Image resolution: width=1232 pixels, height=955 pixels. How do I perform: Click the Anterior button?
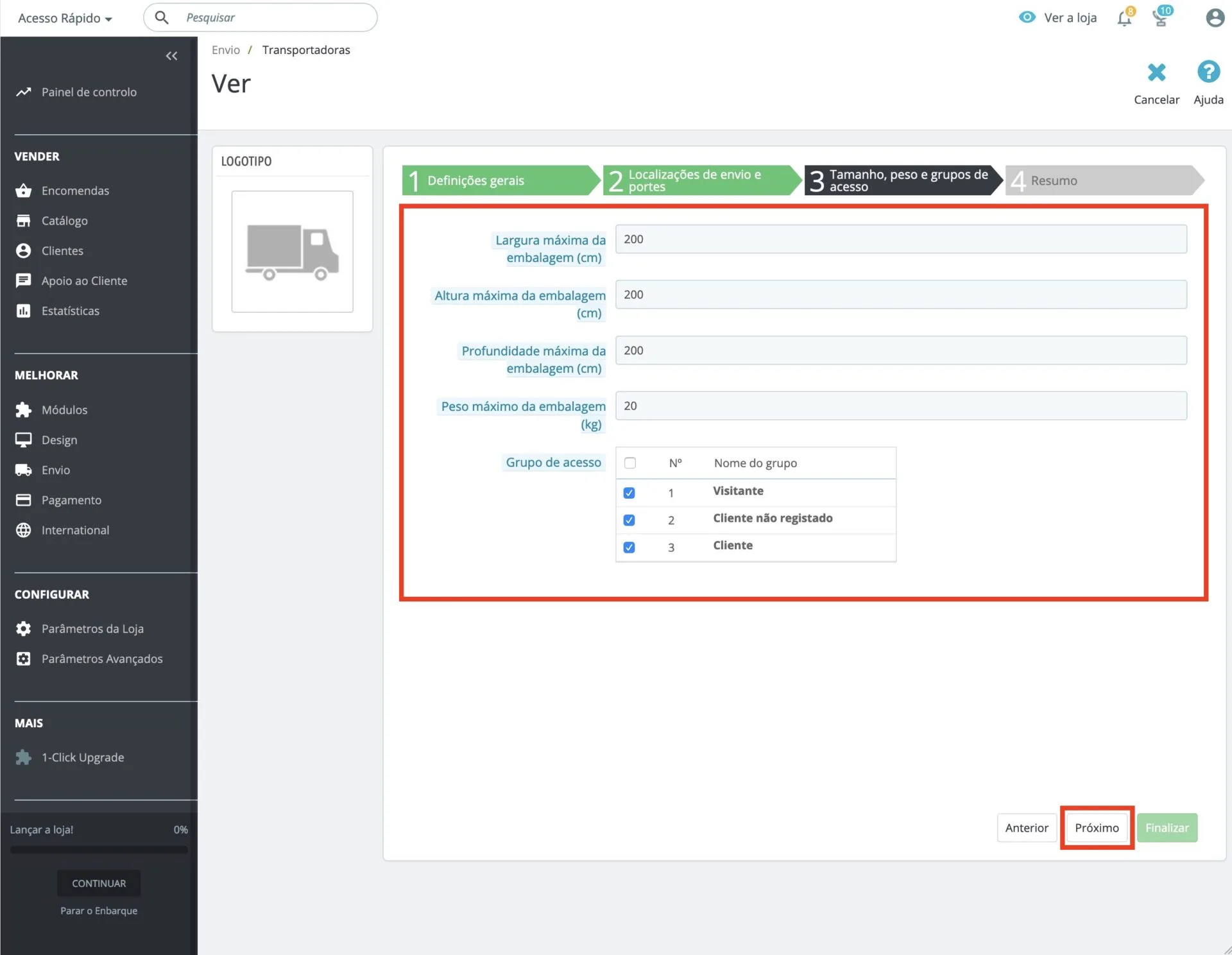coord(1027,828)
